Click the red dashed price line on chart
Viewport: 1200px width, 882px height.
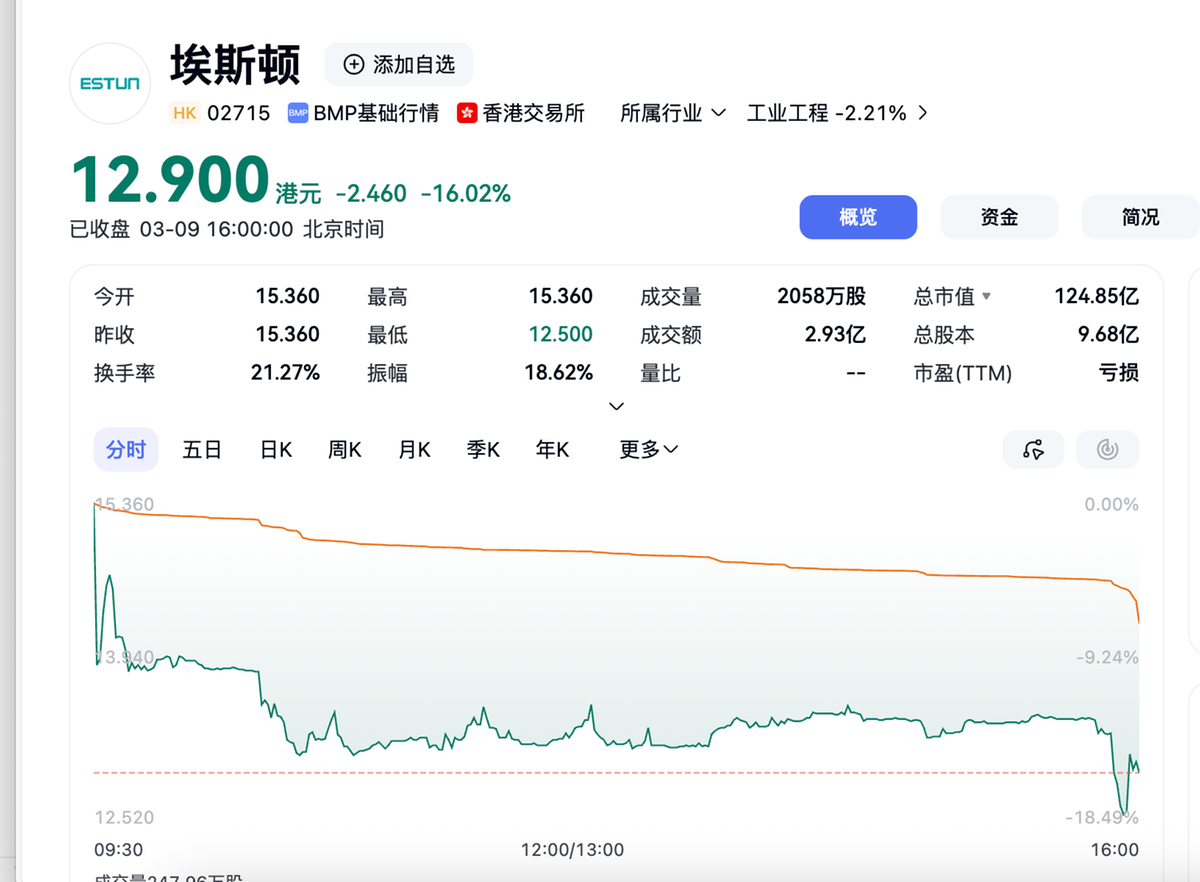[600, 772]
